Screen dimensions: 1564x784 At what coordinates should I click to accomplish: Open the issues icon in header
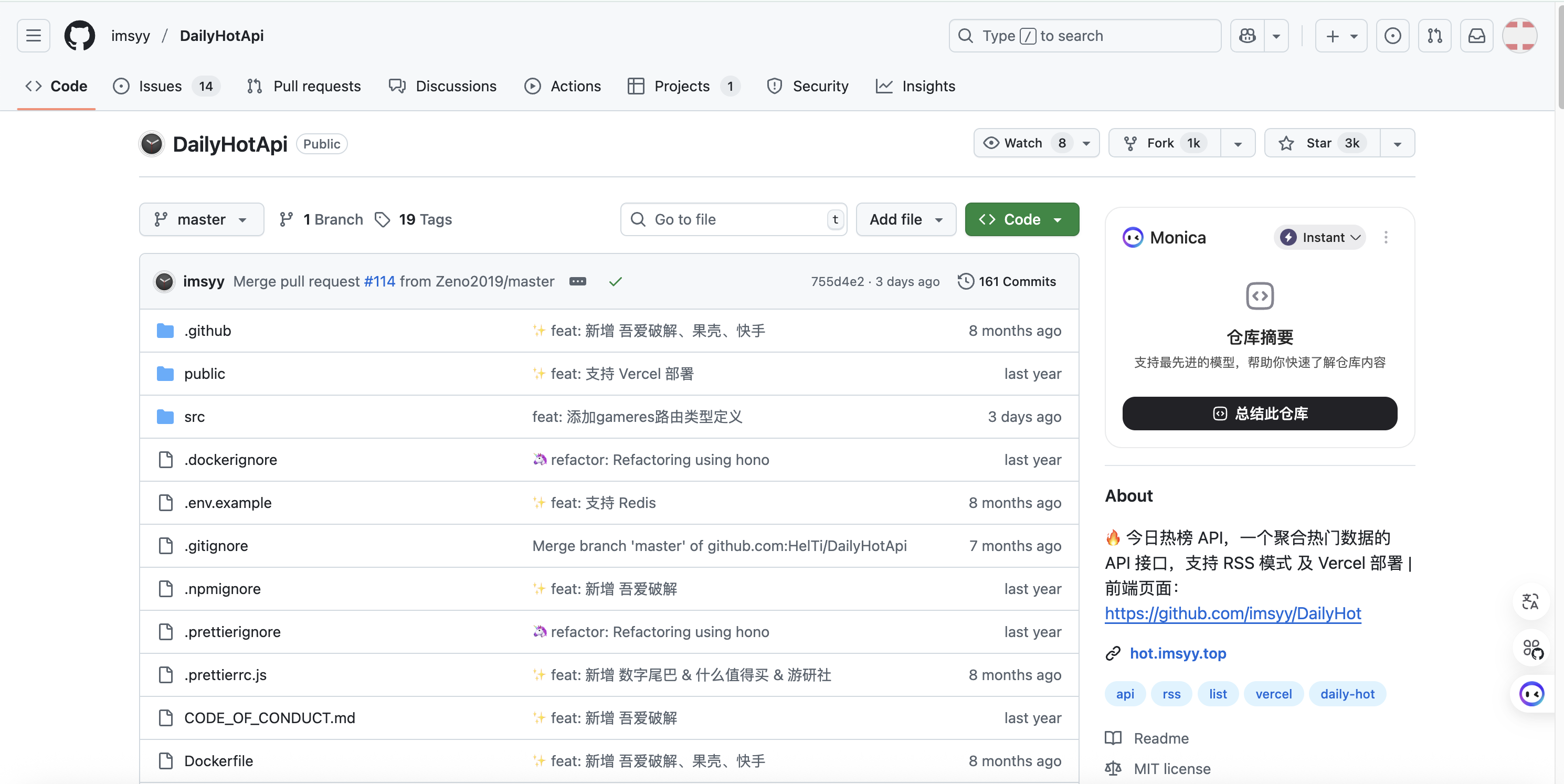1392,36
